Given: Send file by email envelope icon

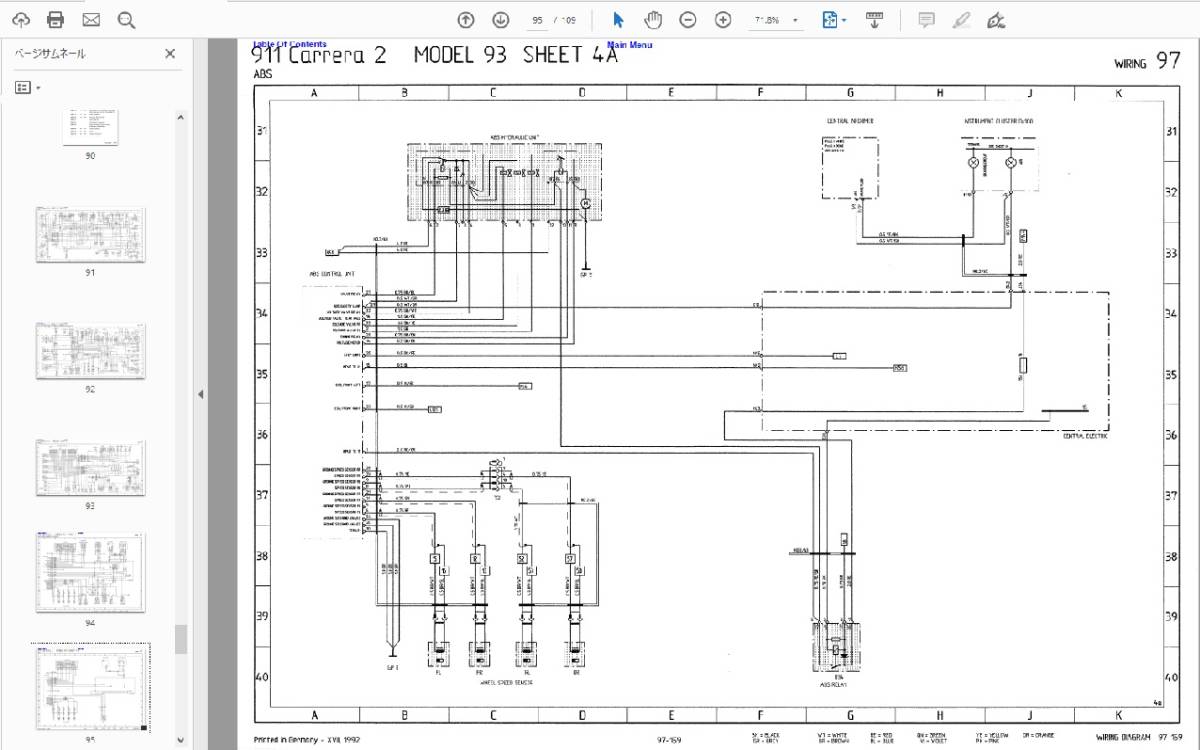Looking at the screenshot, I should [x=91, y=20].
